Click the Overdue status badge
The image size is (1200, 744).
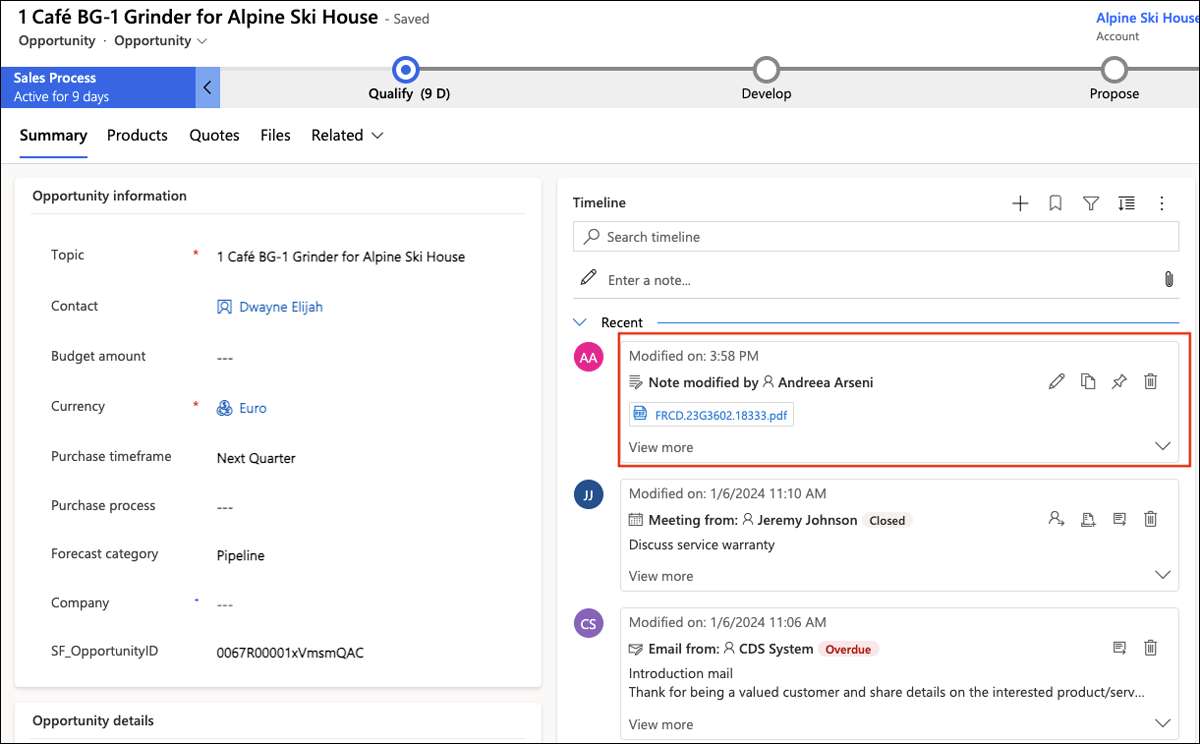pos(849,649)
